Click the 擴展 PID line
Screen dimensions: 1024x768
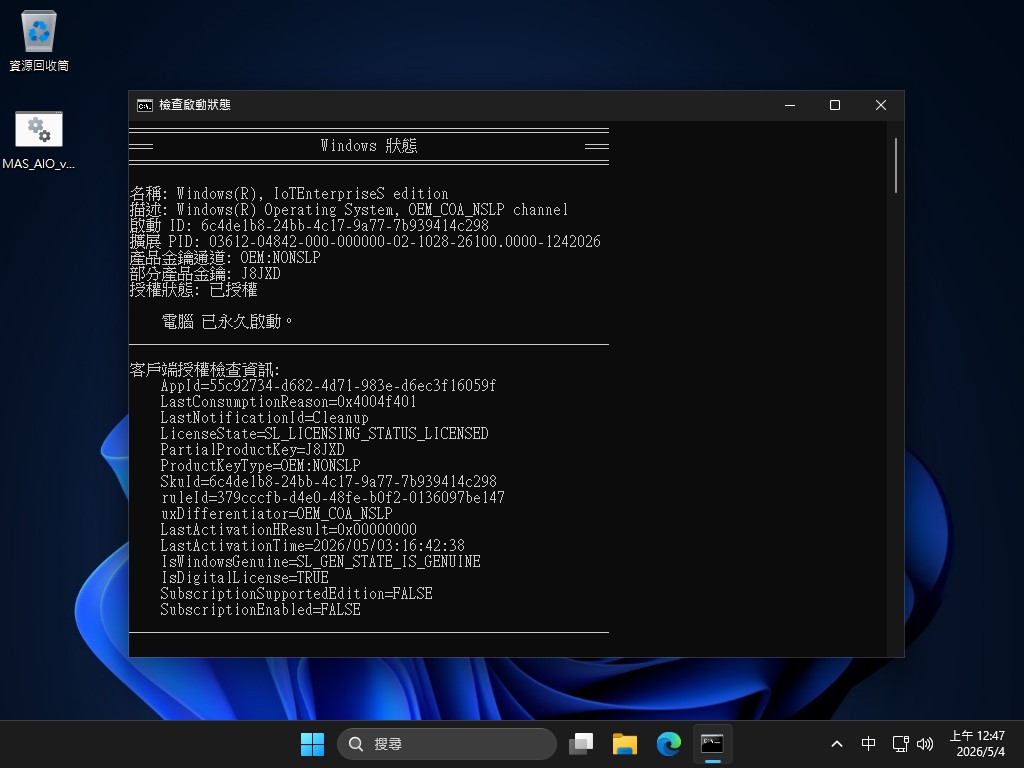(x=365, y=242)
